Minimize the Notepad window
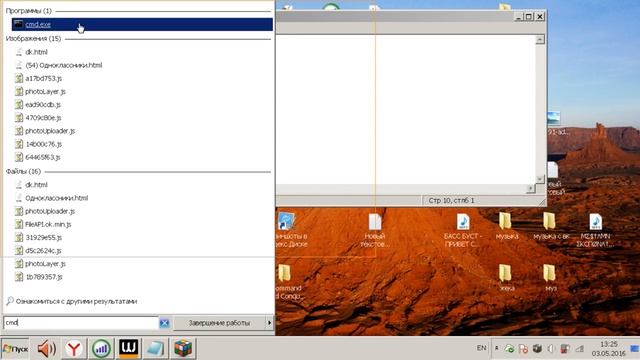Viewport: 640px width, 360px height. pyautogui.click(x=518, y=16)
